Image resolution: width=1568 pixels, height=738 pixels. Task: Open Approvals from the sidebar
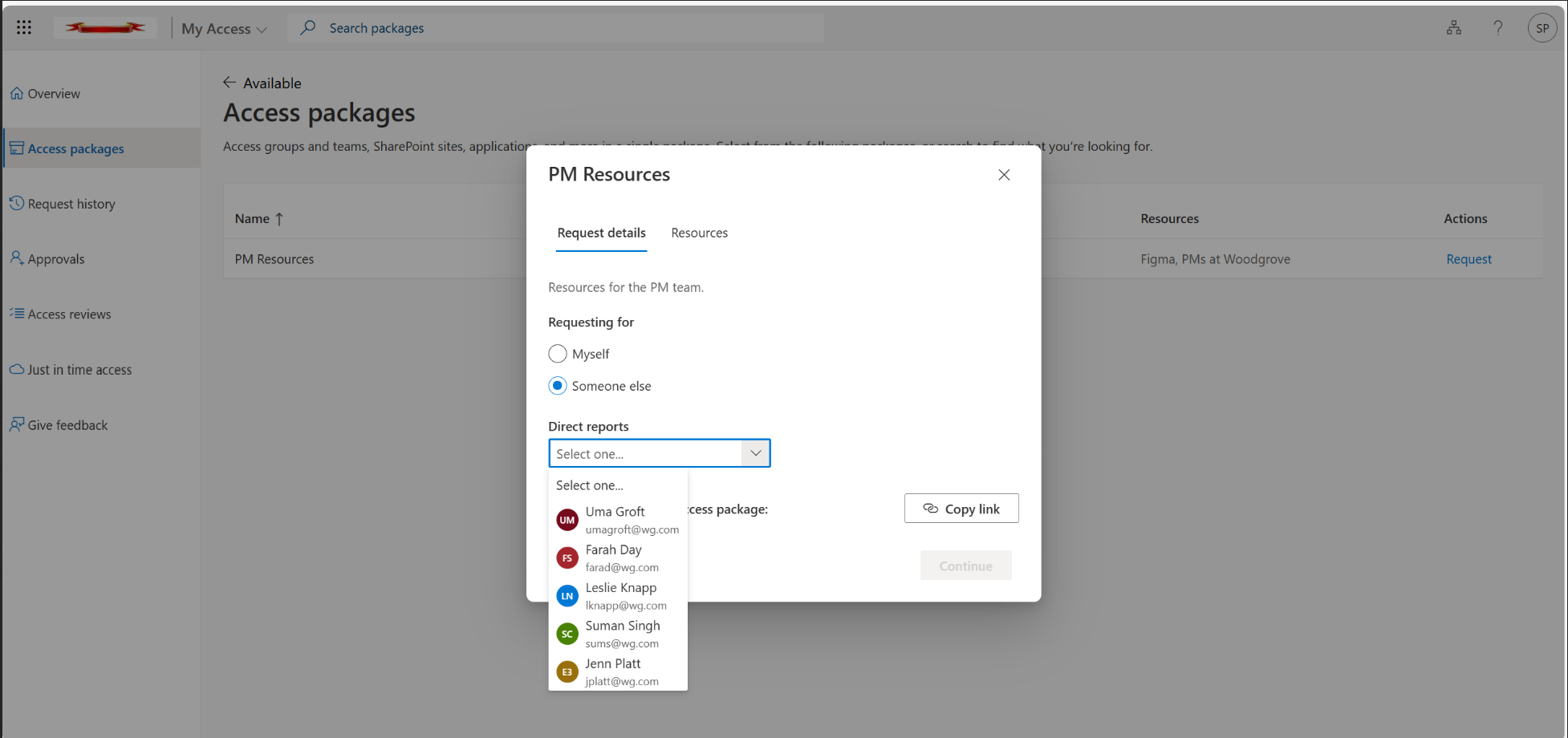[56, 258]
